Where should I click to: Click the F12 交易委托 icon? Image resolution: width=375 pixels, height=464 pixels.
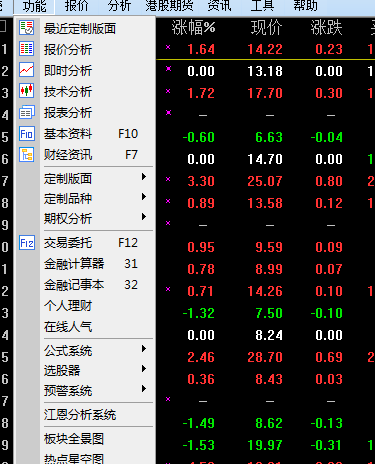[26, 243]
